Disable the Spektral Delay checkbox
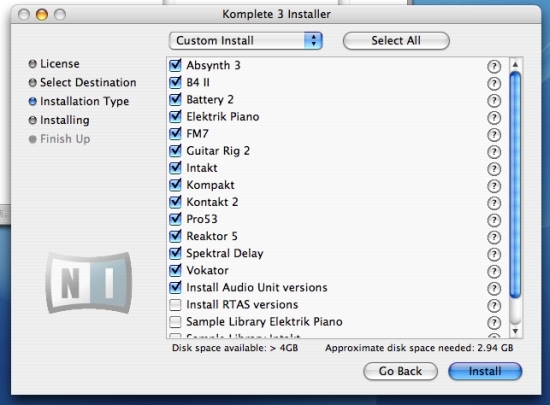Image resolution: width=550 pixels, height=405 pixels. (x=175, y=253)
